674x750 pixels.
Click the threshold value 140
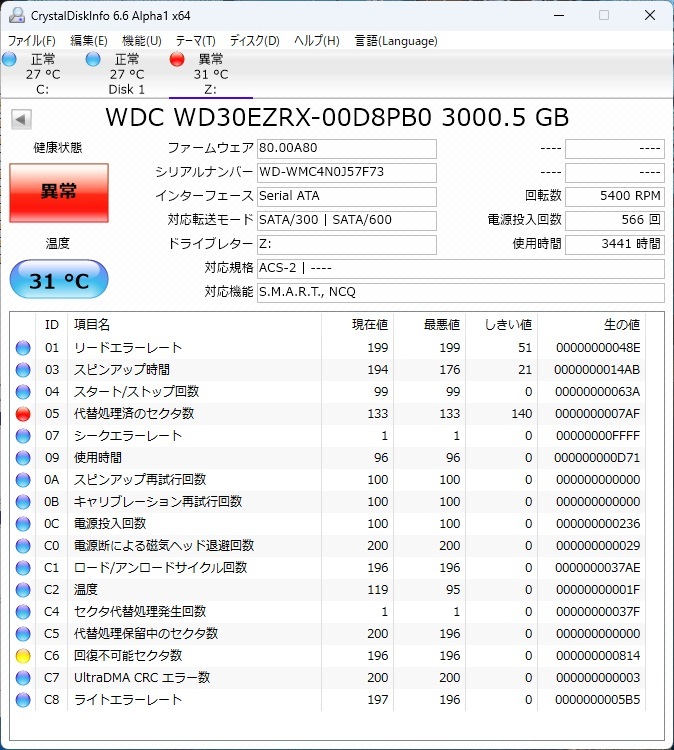tap(521, 414)
